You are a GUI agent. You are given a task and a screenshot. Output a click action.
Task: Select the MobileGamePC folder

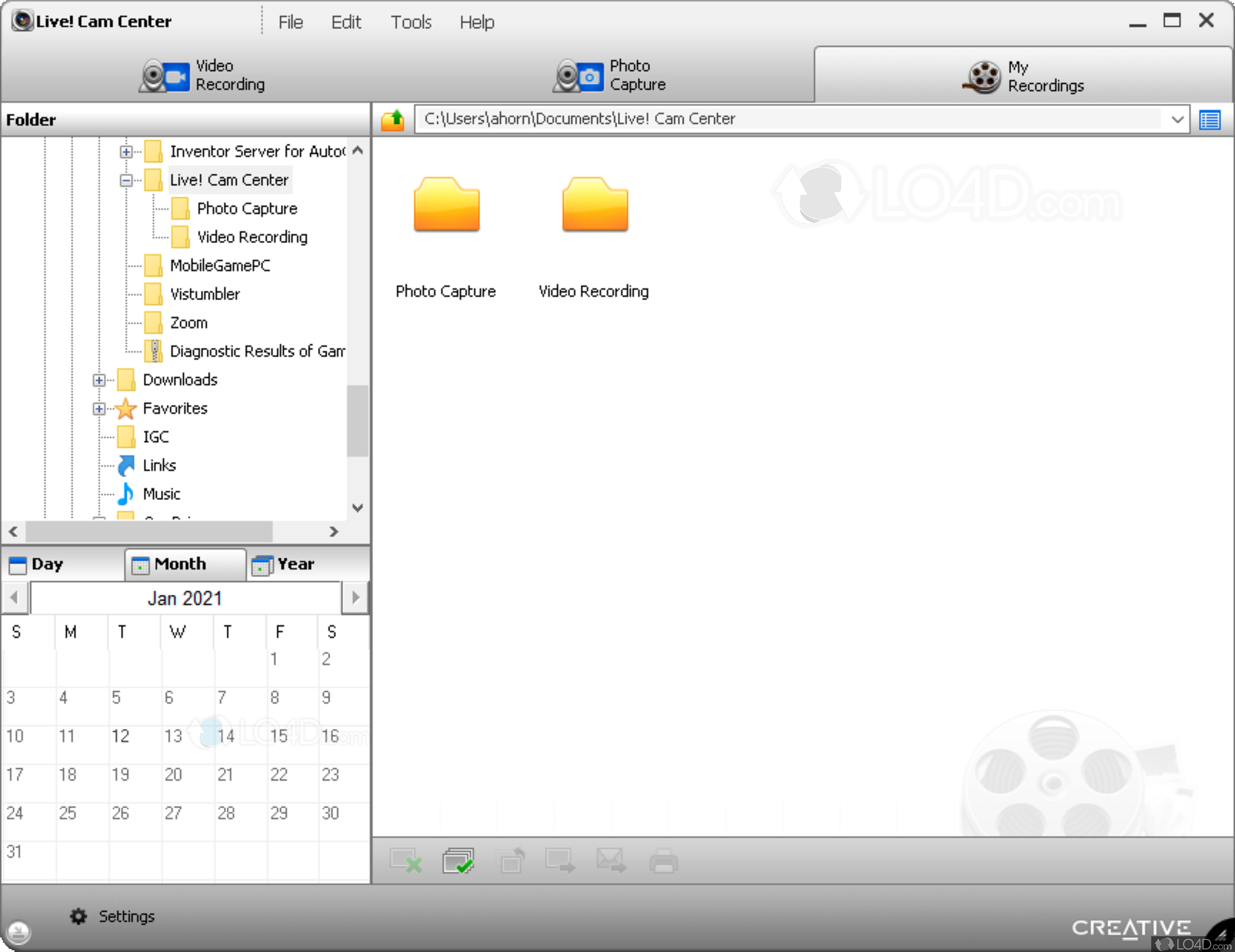coord(220,266)
